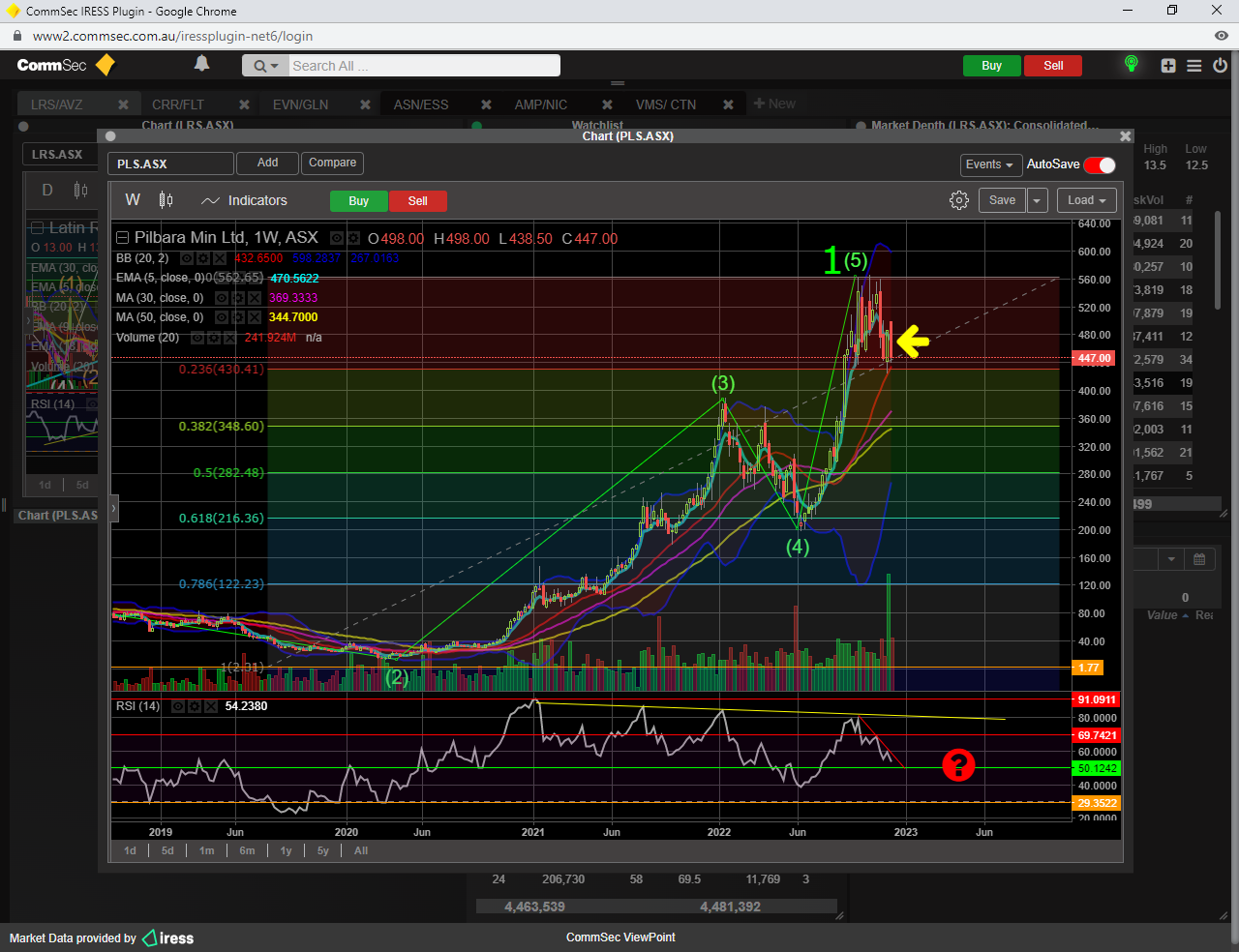Viewport: 1239px width, 952px height.
Task: Open the notifications bell in CommSec header
Action: 201,64
